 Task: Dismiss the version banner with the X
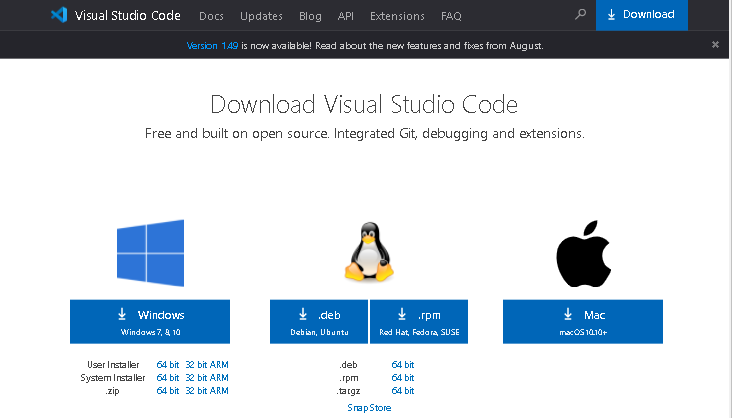coord(715,45)
